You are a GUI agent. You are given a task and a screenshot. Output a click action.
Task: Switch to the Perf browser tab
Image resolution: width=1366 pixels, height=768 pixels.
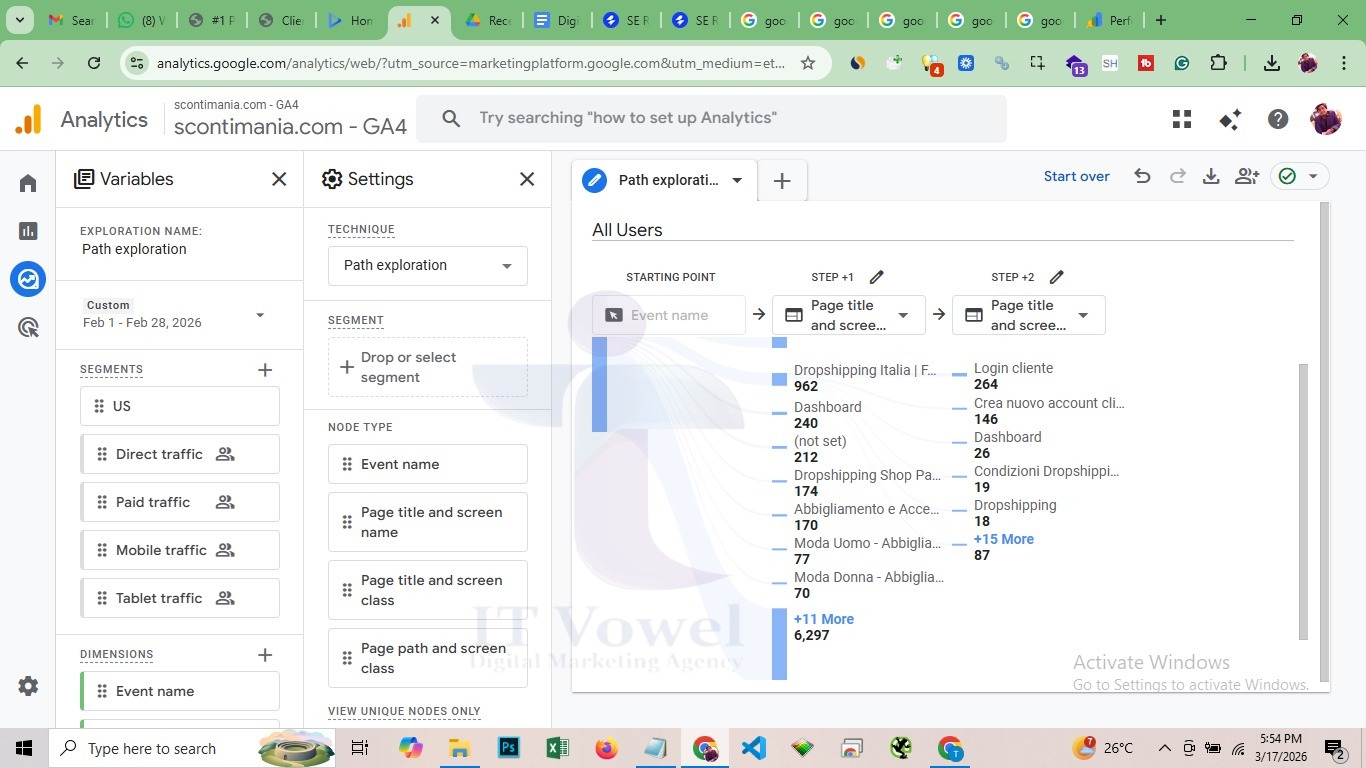tap(1110, 20)
